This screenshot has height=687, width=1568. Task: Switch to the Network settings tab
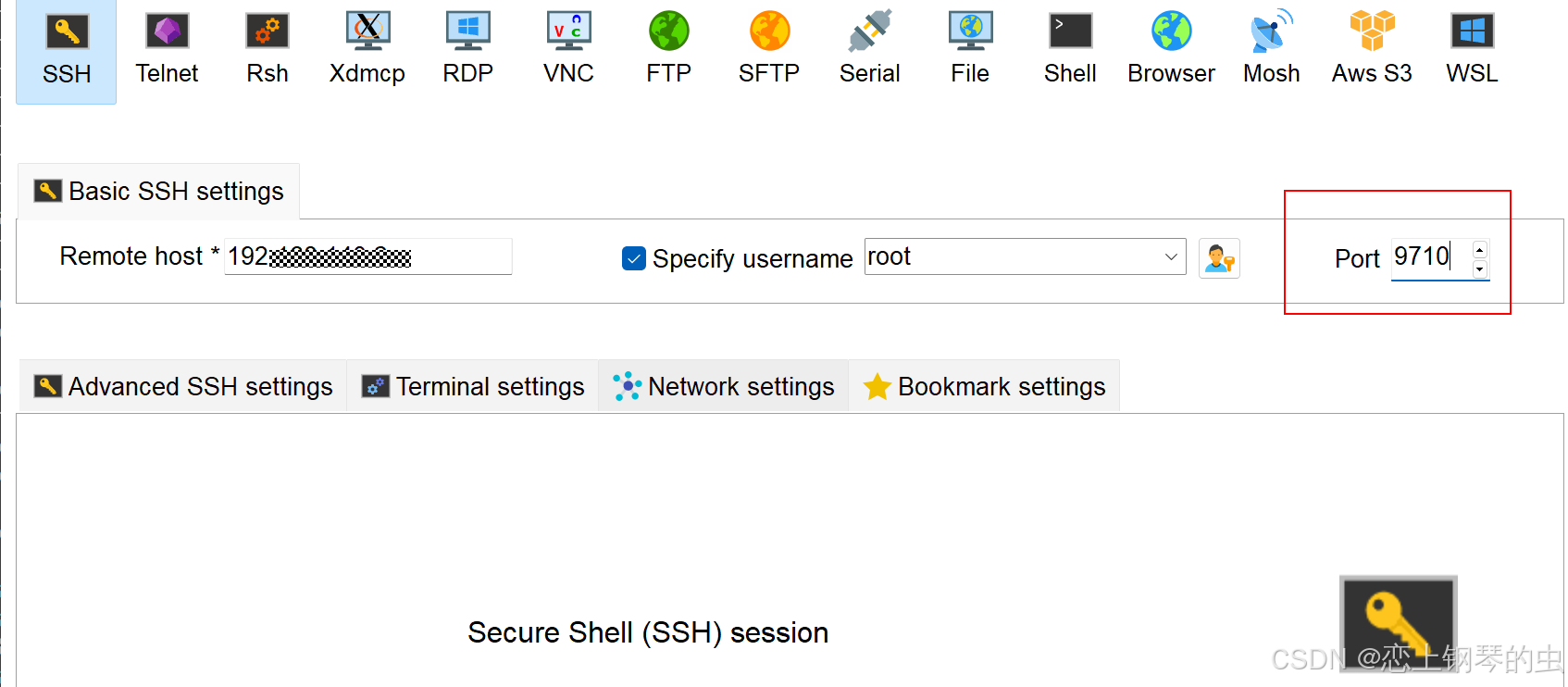[x=722, y=386]
